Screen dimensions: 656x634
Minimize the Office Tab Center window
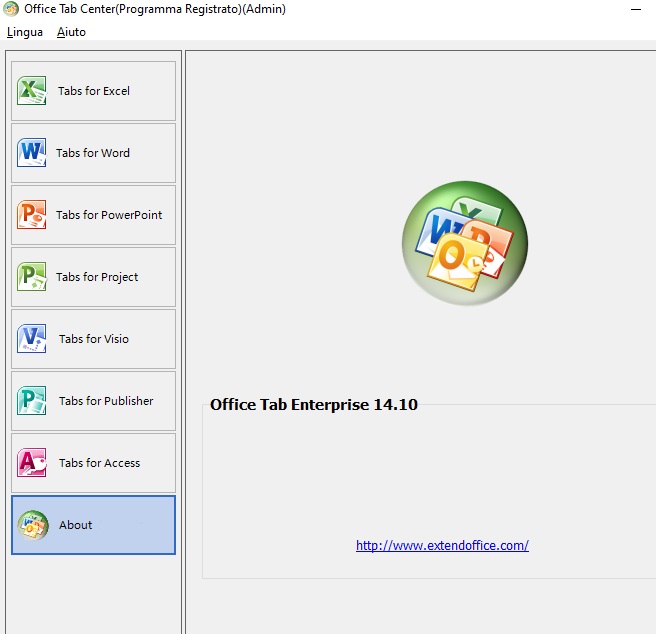636,9
